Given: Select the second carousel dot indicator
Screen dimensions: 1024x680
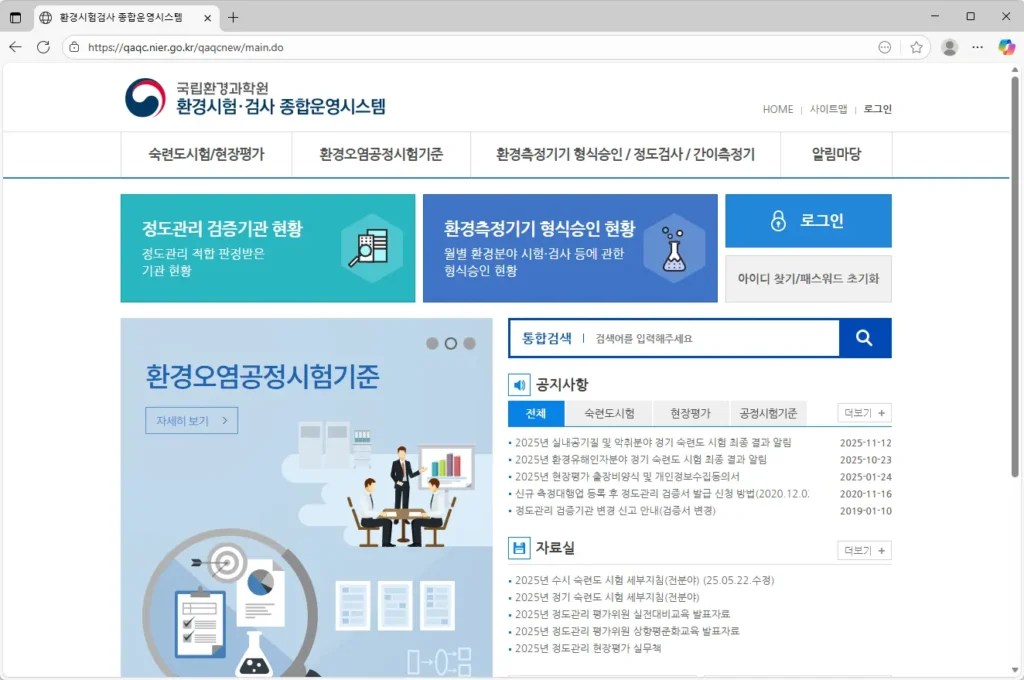Looking at the screenshot, I should [451, 344].
